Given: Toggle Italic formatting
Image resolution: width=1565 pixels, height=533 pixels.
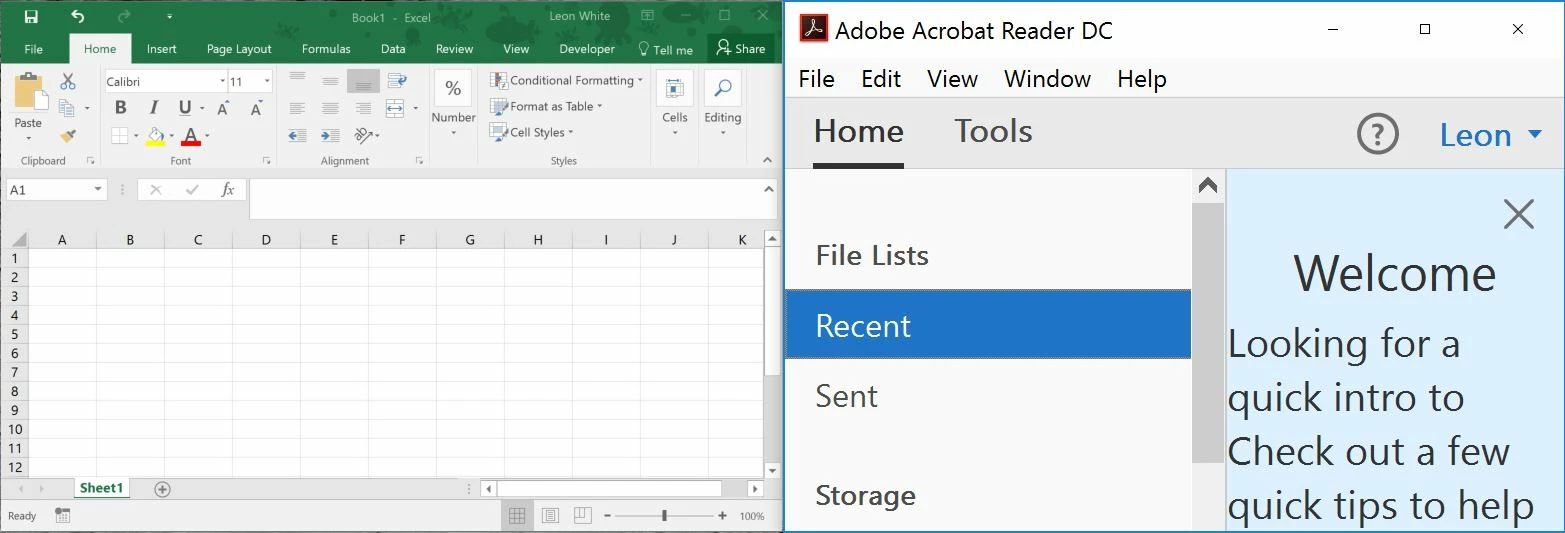Looking at the screenshot, I should click(153, 108).
